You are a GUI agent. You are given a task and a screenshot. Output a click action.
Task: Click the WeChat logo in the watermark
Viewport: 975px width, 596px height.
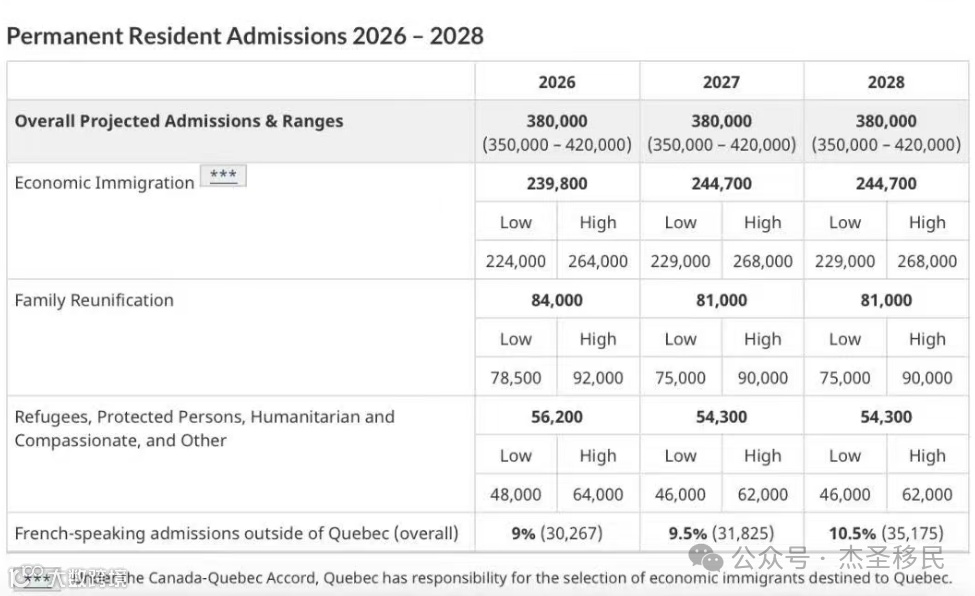pyautogui.click(x=712, y=556)
